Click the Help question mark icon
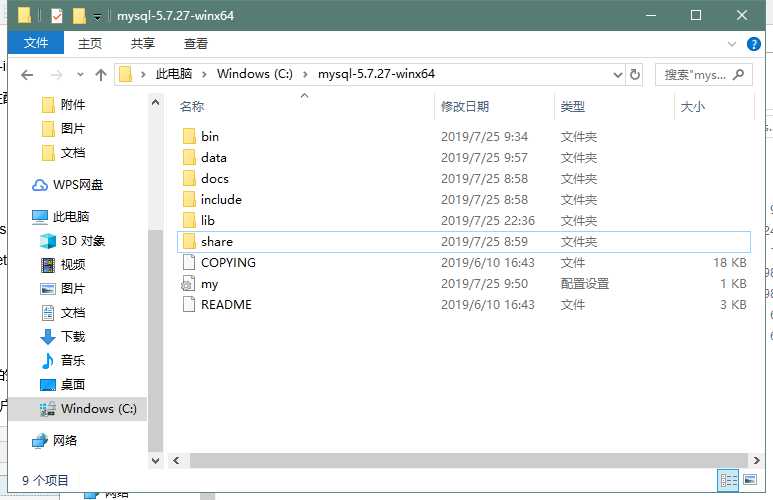 [753, 44]
